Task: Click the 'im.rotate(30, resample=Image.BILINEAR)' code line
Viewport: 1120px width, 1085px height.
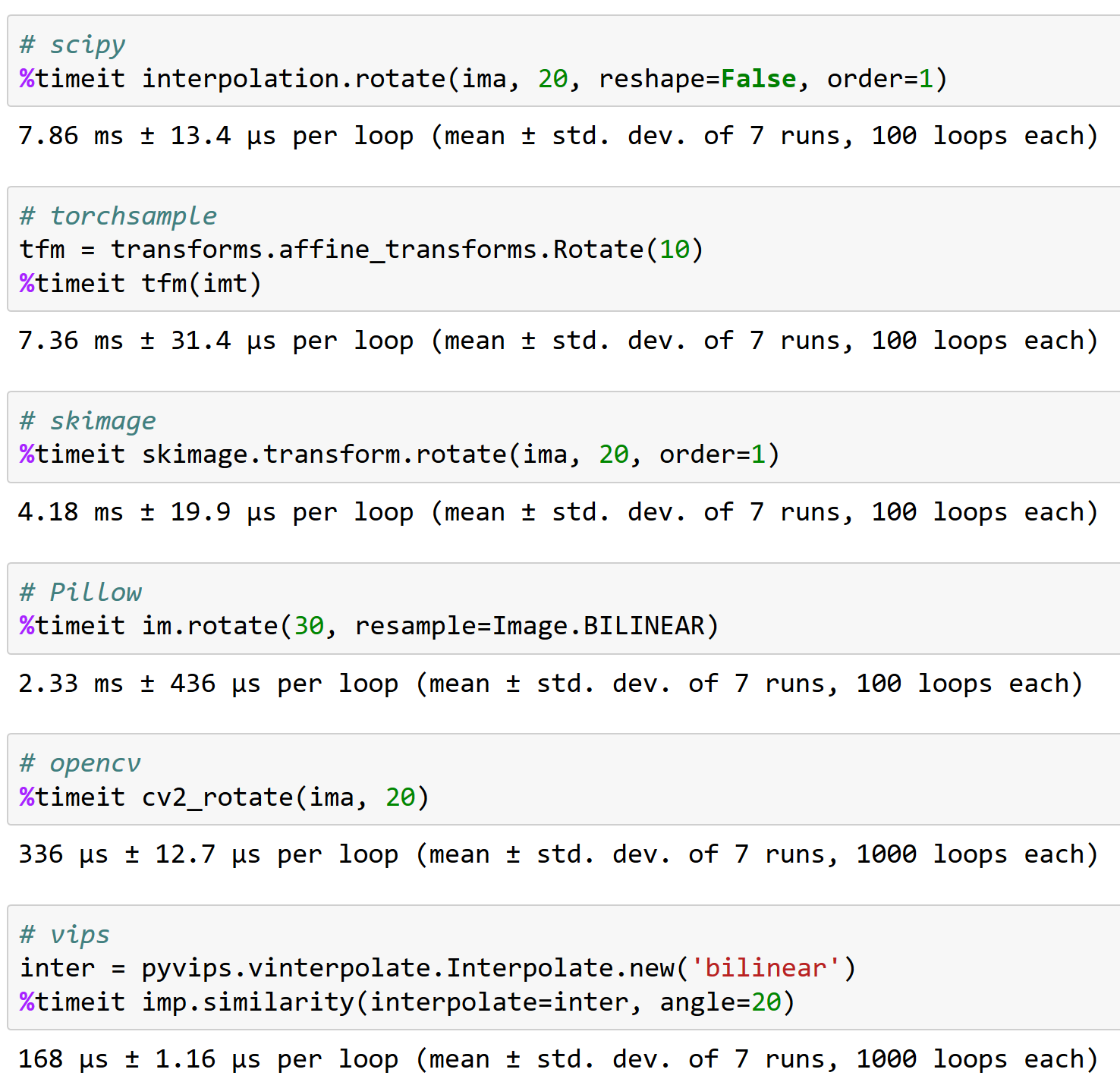Action: (369, 626)
